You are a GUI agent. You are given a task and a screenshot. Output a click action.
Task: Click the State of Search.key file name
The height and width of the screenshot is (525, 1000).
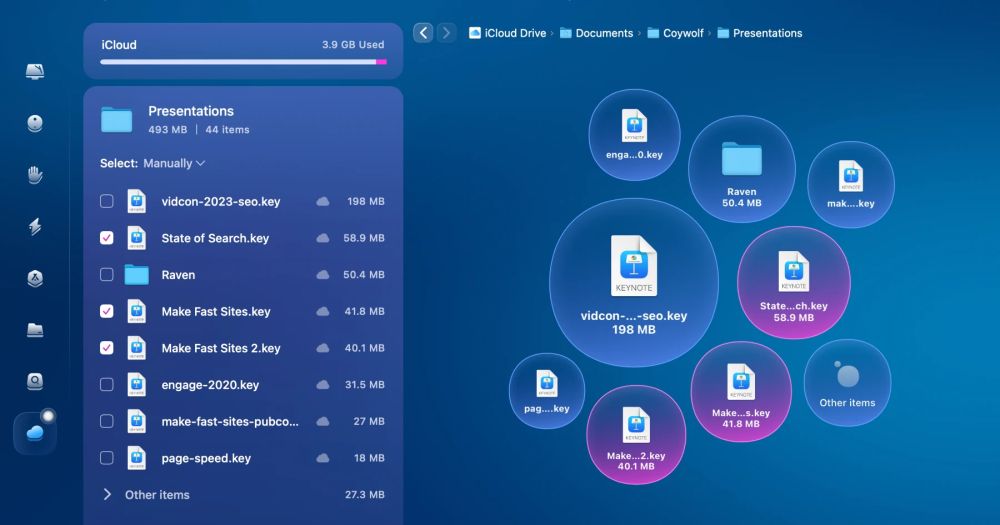click(x=215, y=238)
